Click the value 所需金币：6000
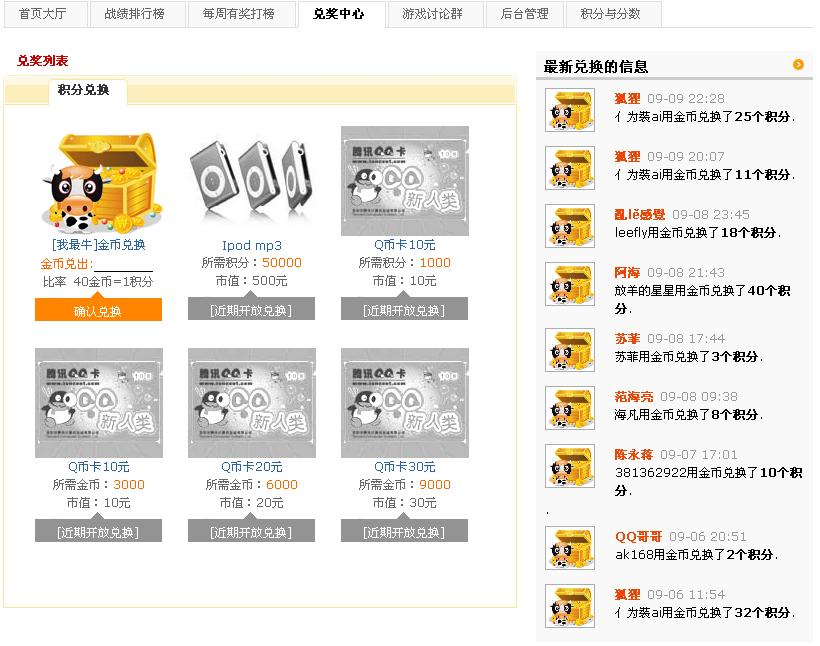Image resolution: width=820 pixels, height=646 pixels. [x=252, y=485]
